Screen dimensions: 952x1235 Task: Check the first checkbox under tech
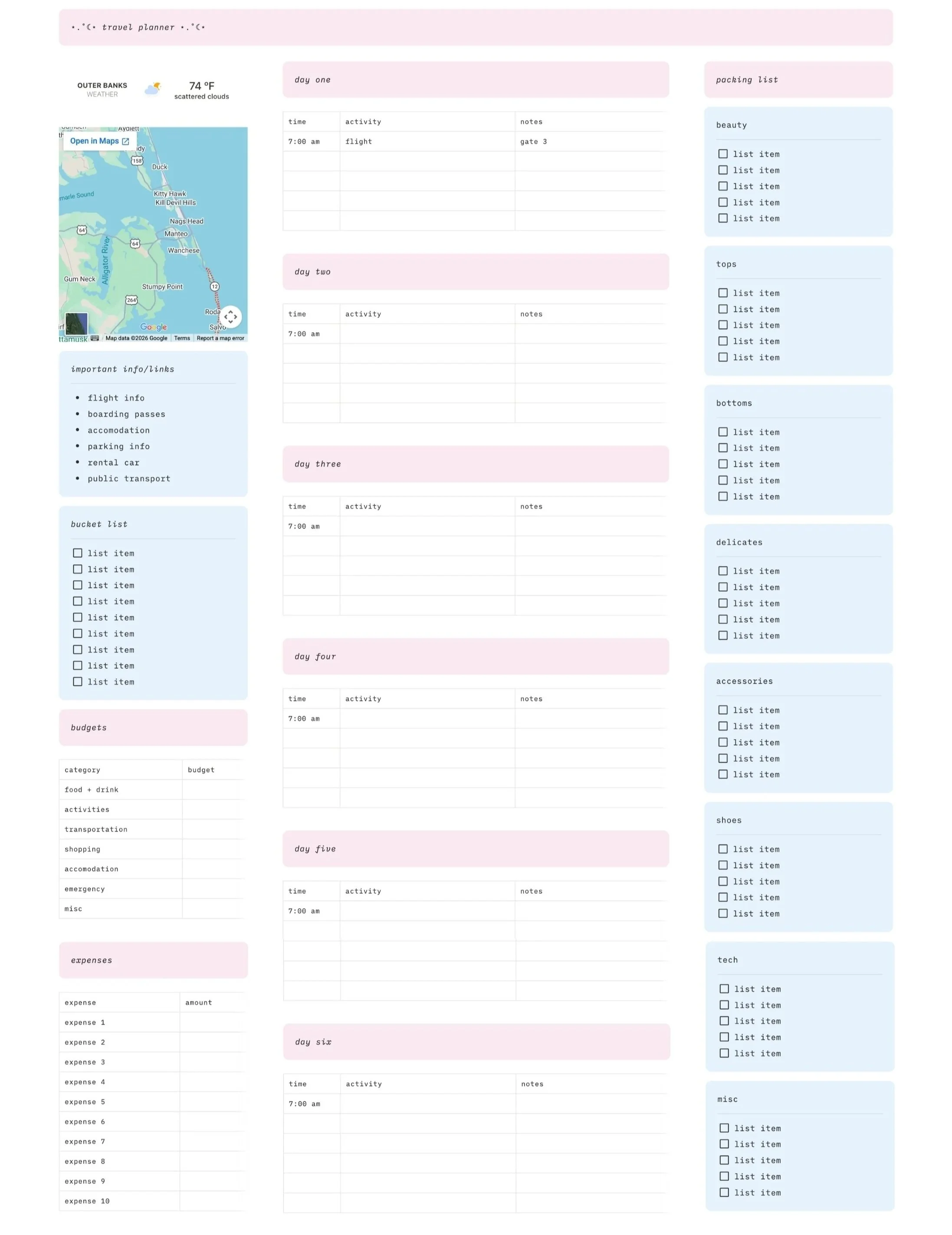pyautogui.click(x=724, y=989)
